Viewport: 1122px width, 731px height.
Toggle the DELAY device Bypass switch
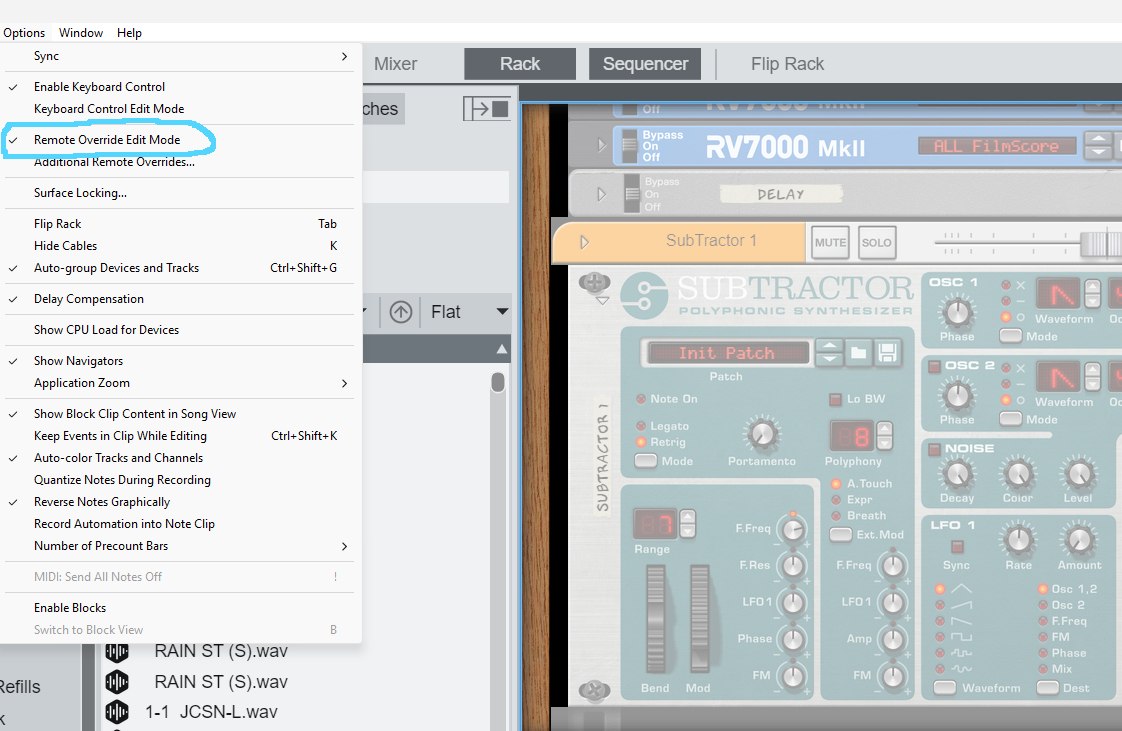(631, 194)
